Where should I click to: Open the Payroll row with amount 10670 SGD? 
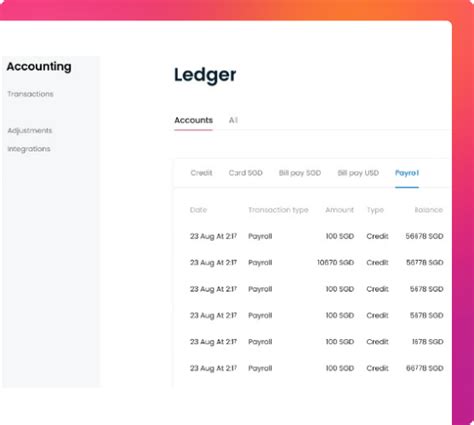(316, 262)
